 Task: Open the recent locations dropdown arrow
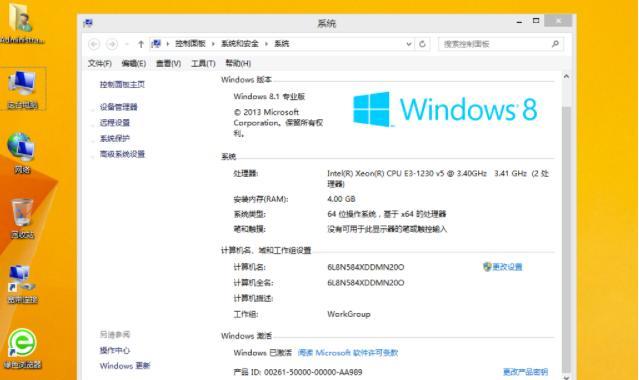click(127, 44)
